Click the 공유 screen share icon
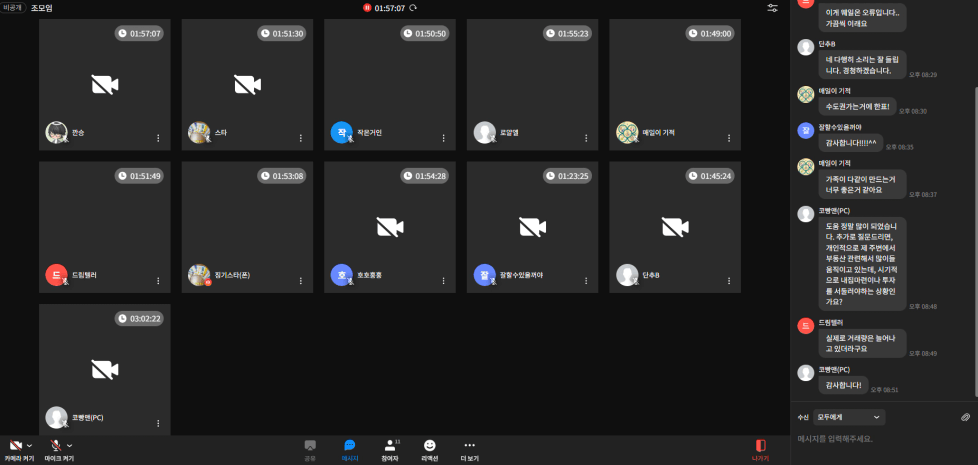Screen dimensions: 978x465 pos(310,446)
